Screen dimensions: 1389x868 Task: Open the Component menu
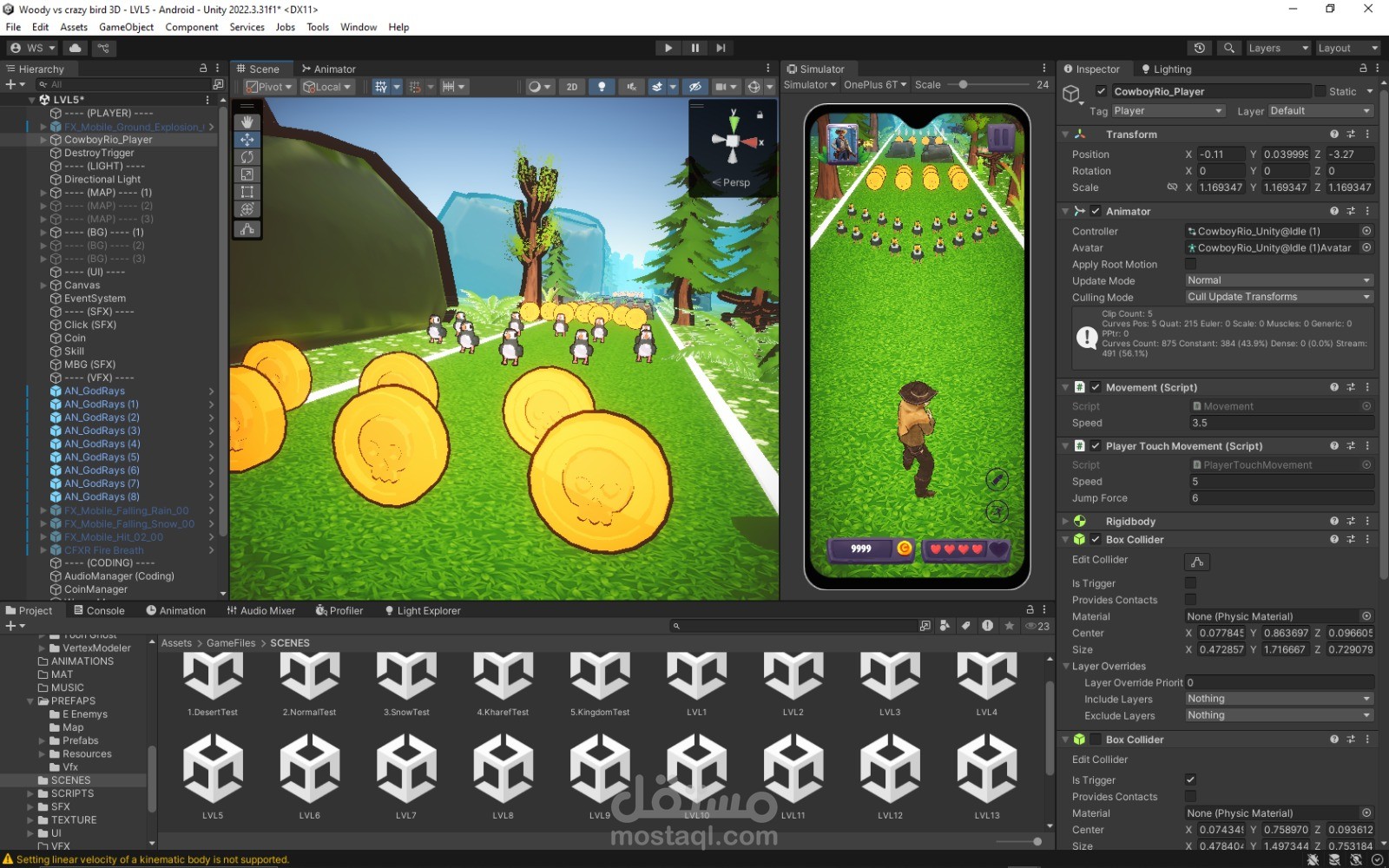[192, 27]
